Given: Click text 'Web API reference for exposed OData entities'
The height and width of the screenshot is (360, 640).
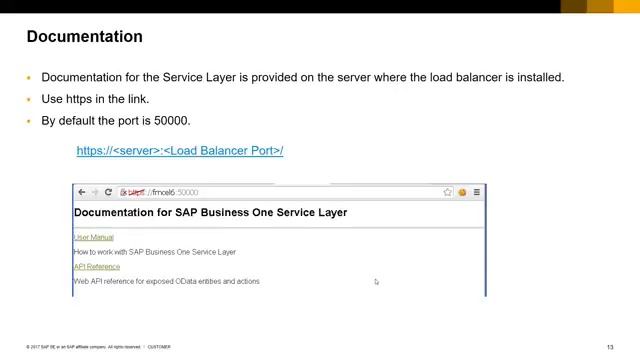Looking at the screenshot, I should coord(147,281).
